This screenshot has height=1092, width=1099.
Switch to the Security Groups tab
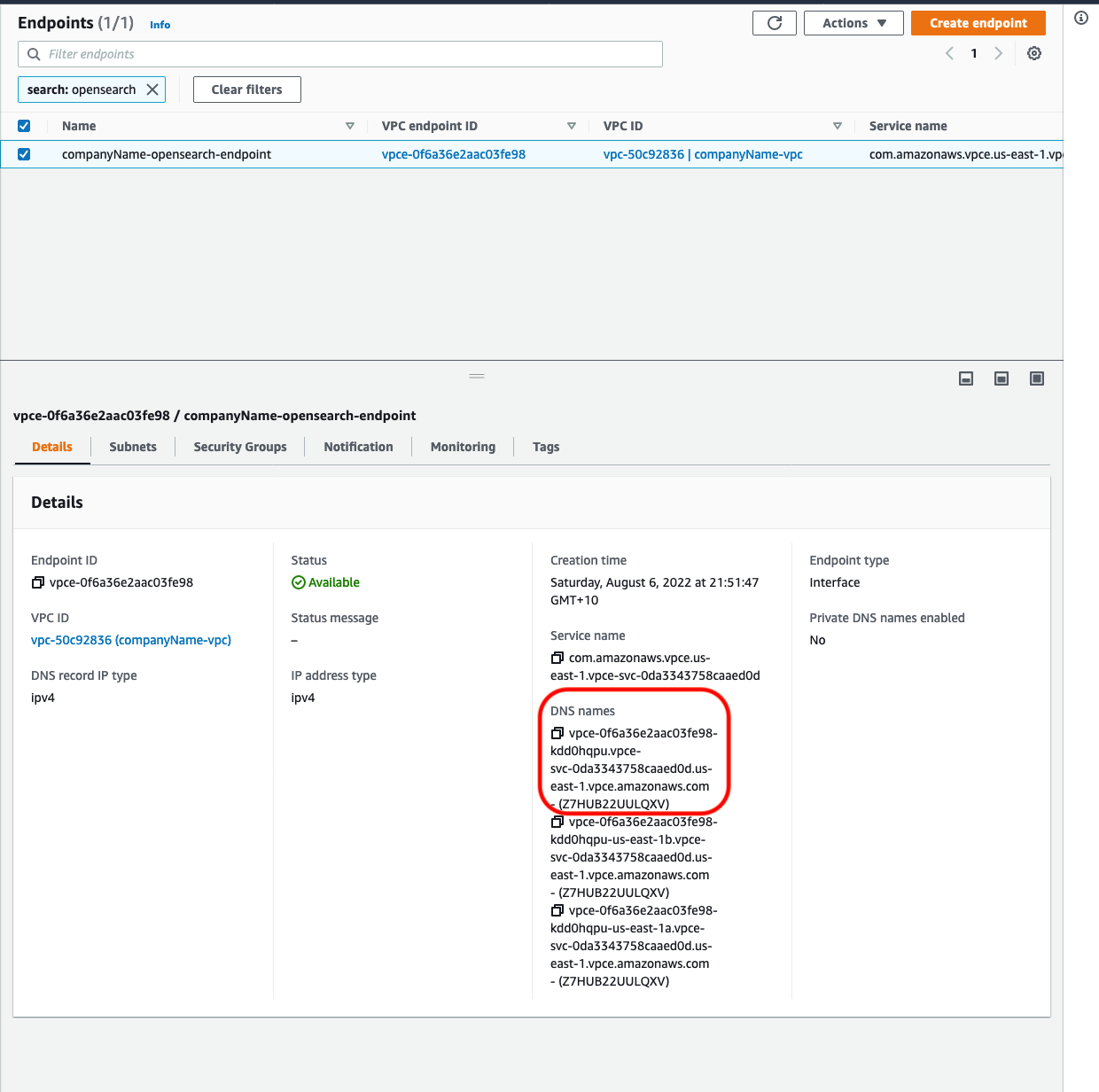pos(239,447)
